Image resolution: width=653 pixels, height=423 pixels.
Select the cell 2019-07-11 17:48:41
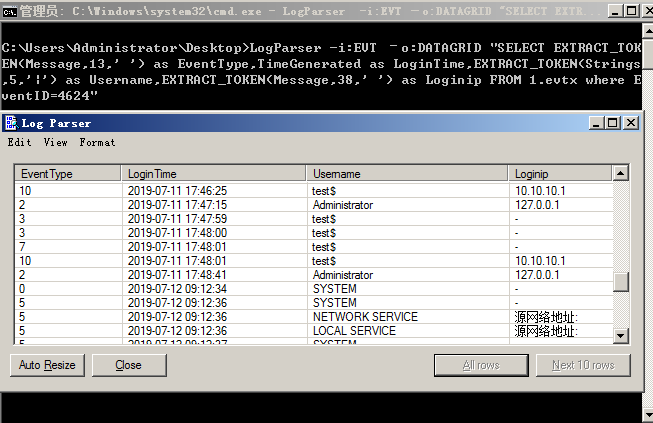coord(214,275)
